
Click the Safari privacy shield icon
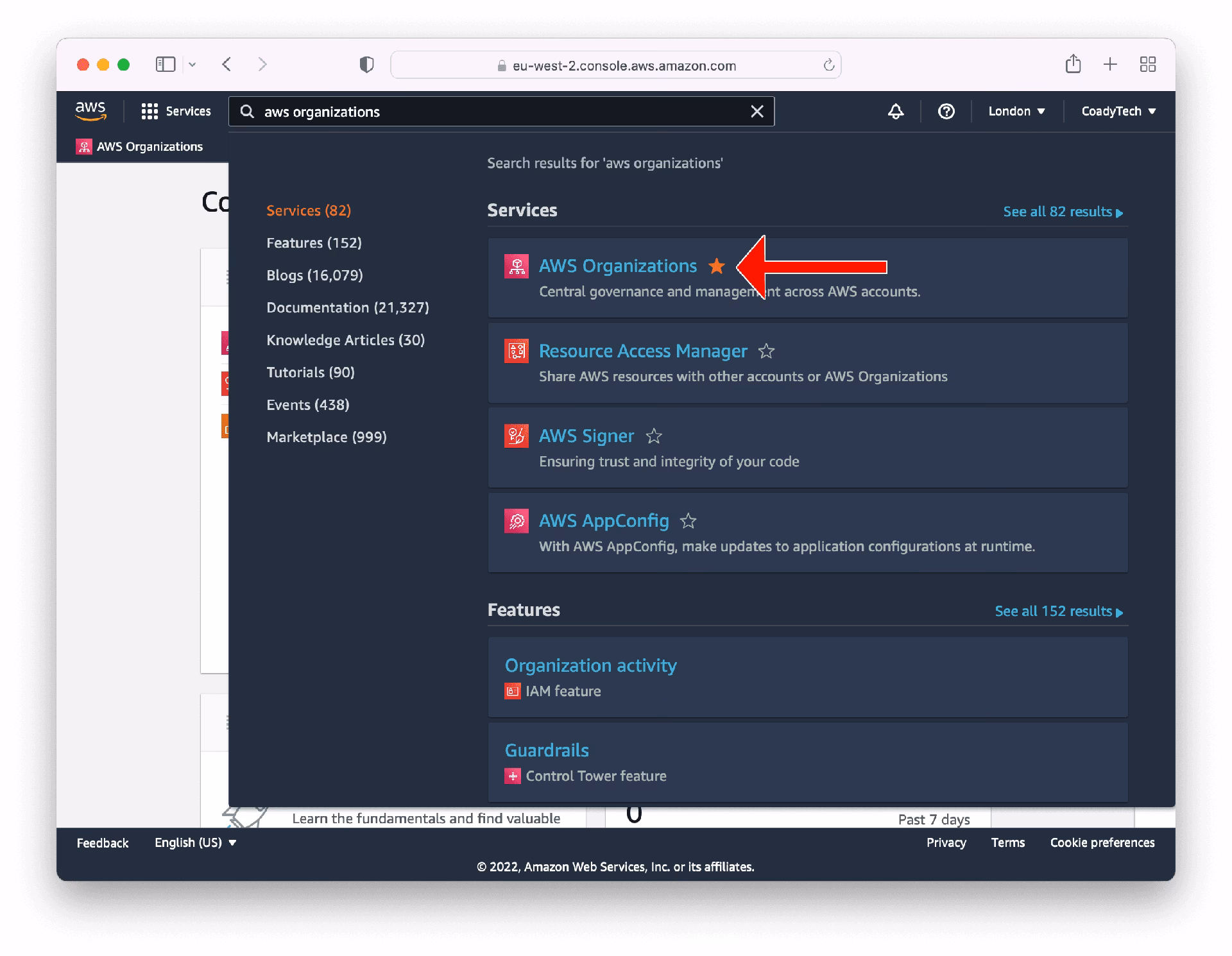pos(366,65)
